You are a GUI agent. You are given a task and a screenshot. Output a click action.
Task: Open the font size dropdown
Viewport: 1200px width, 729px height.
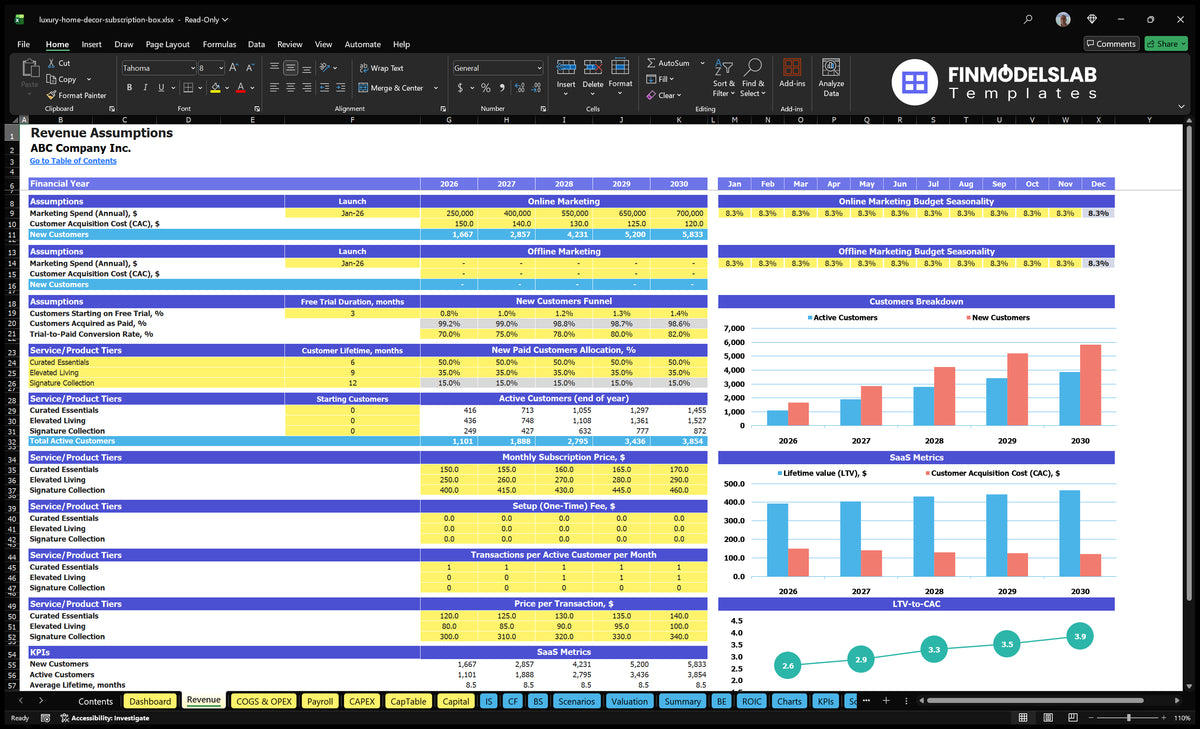pyautogui.click(x=220, y=68)
